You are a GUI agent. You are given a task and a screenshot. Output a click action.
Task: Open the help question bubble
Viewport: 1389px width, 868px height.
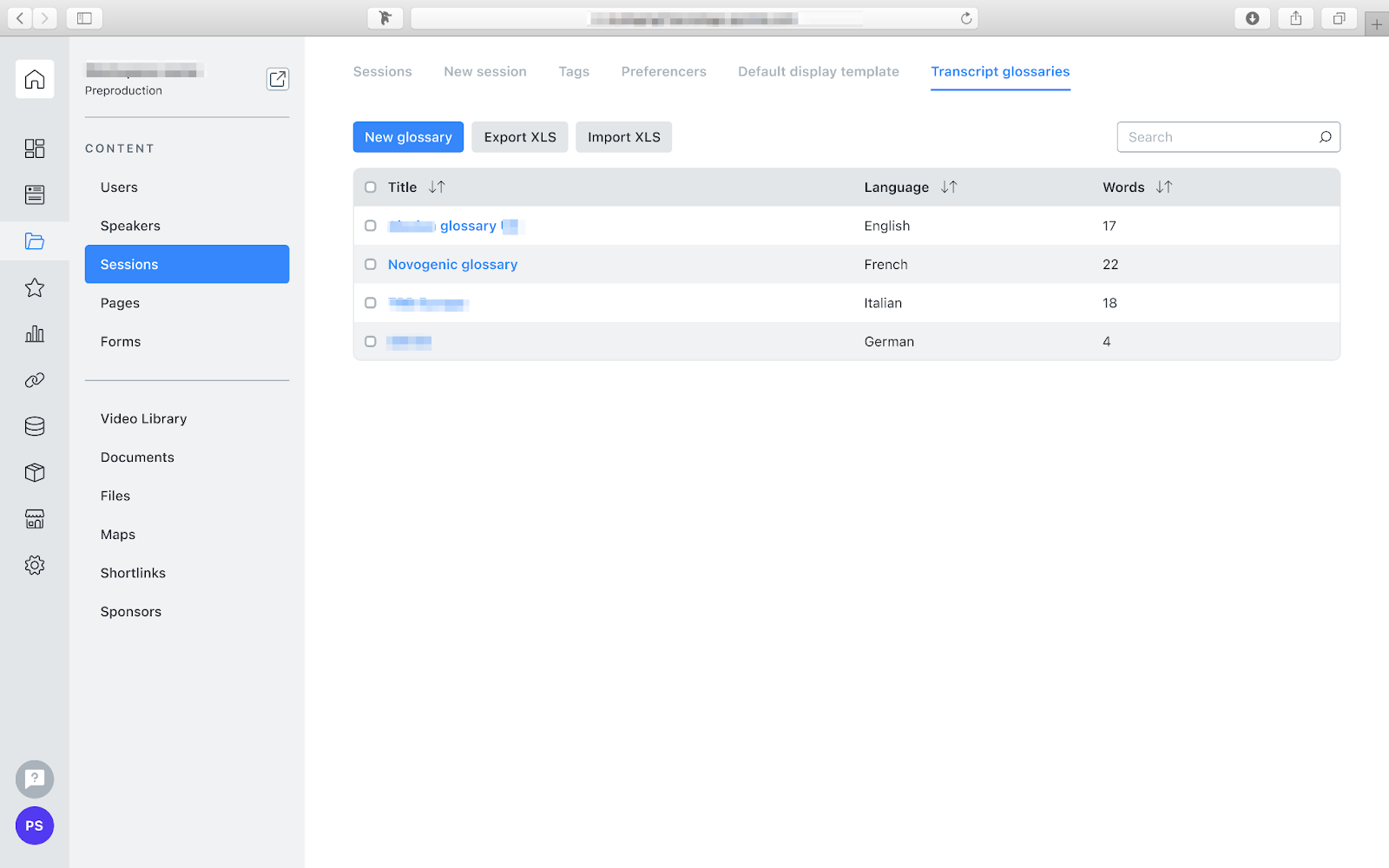tap(35, 779)
